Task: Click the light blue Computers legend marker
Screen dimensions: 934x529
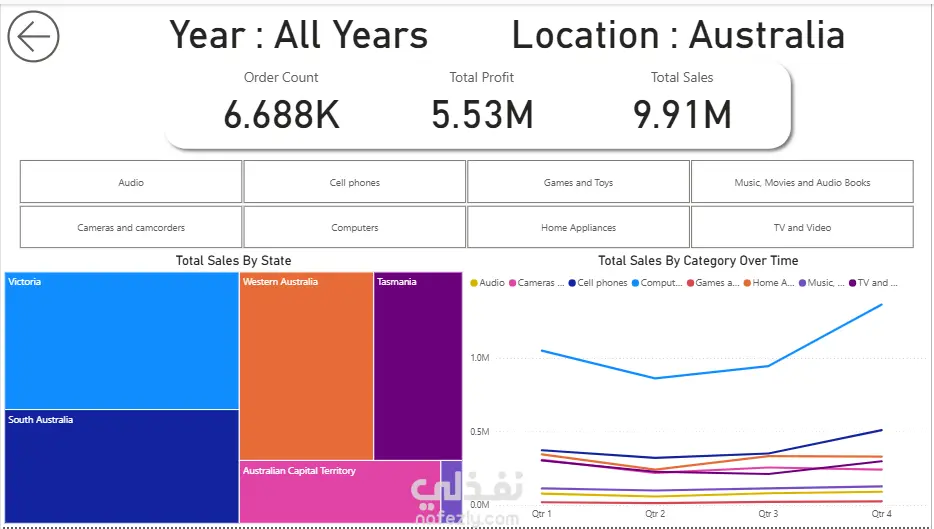Action: tap(635, 283)
